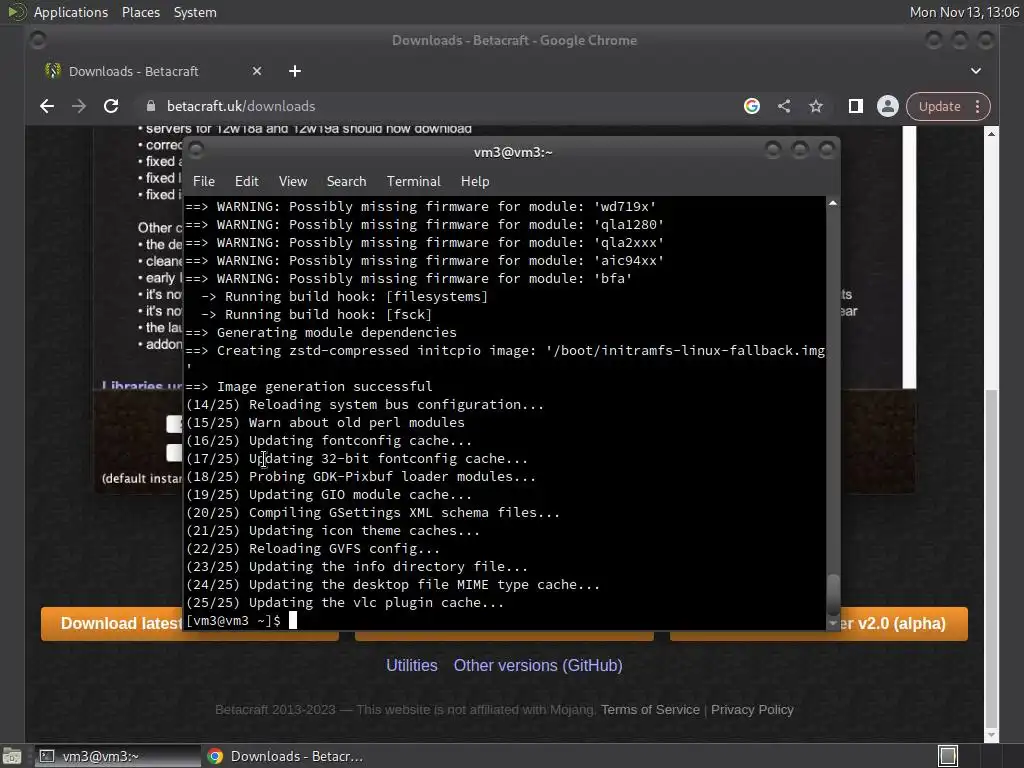Image resolution: width=1024 pixels, height=768 pixels.
Task: Share this page via share icon
Action: (784, 106)
